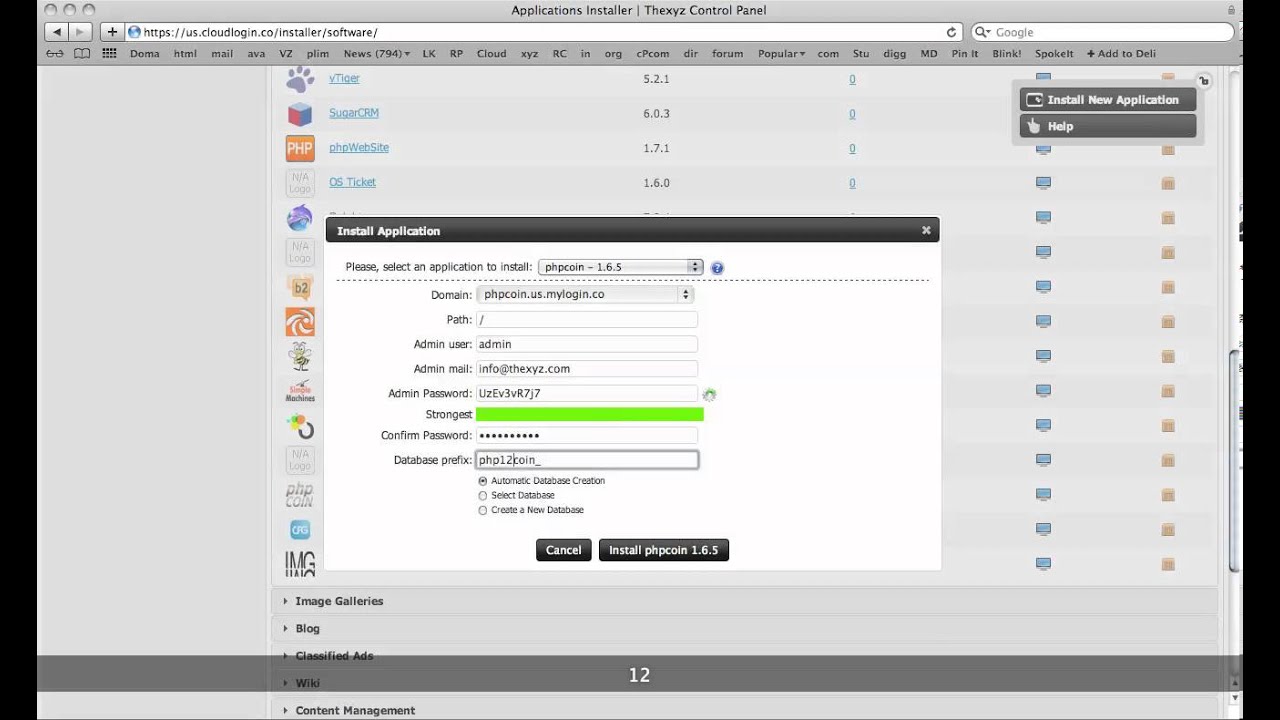Click the pin icon on floating panel

1204,81
